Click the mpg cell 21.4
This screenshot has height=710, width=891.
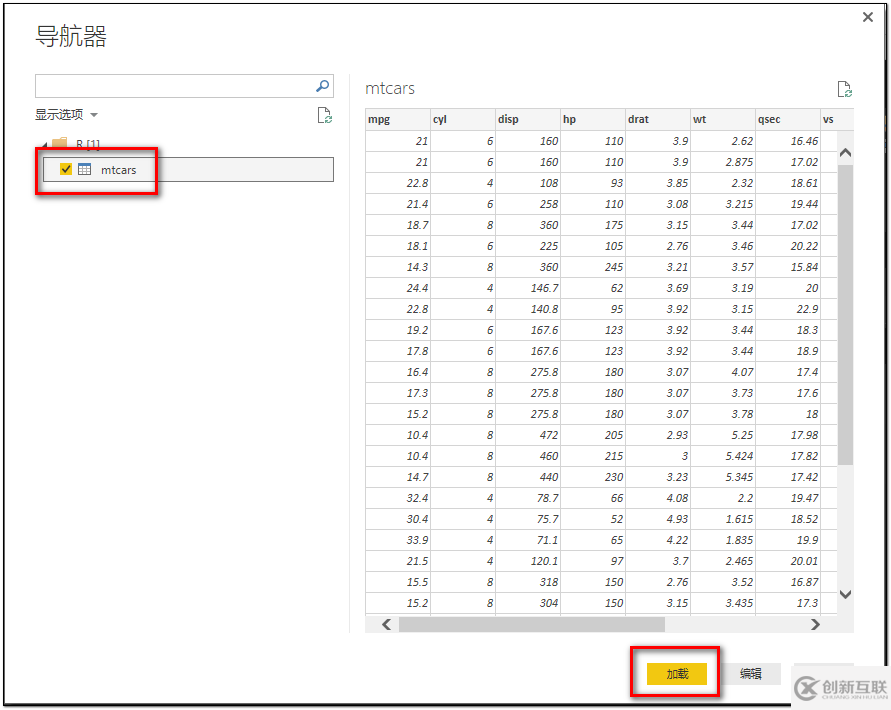[x=398, y=204]
